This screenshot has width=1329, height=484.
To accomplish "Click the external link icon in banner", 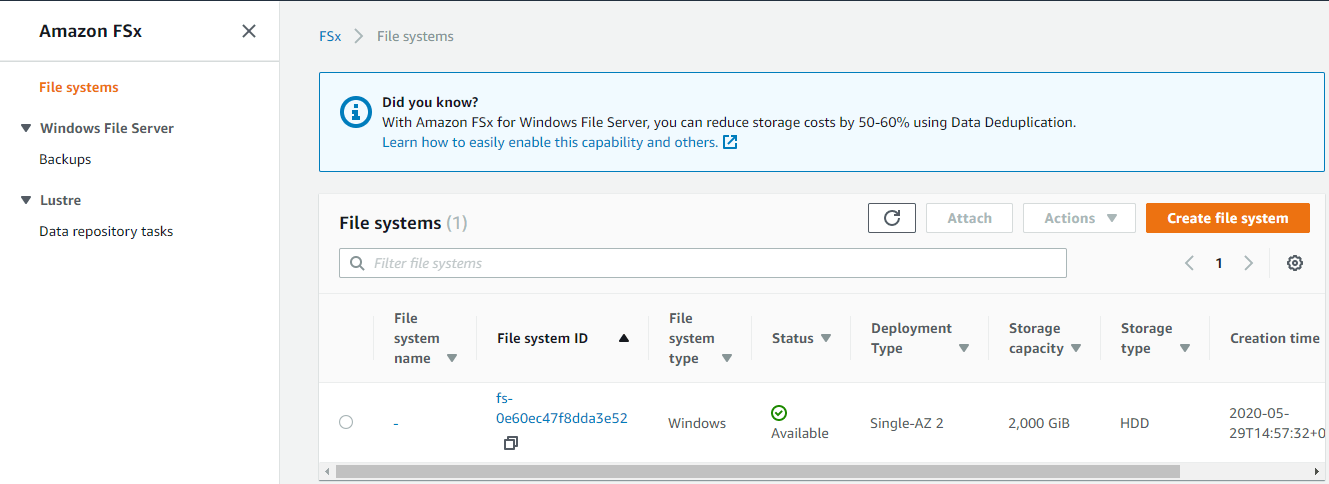I will coord(730,142).
